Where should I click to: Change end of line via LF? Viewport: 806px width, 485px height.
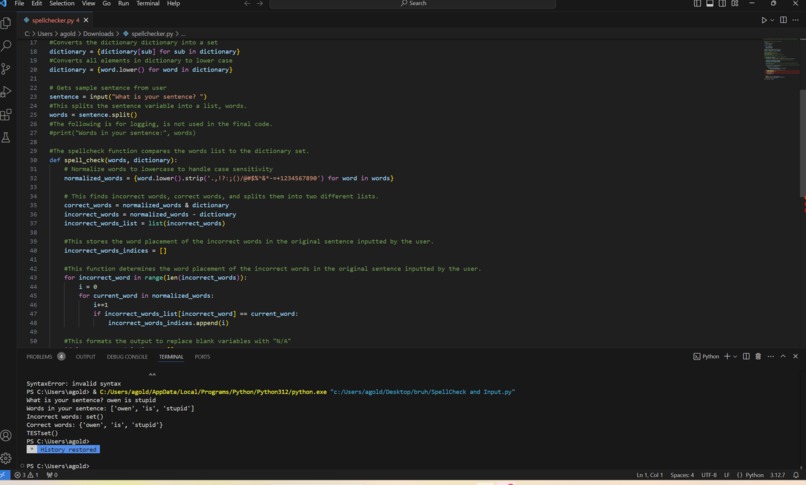coord(727,475)
